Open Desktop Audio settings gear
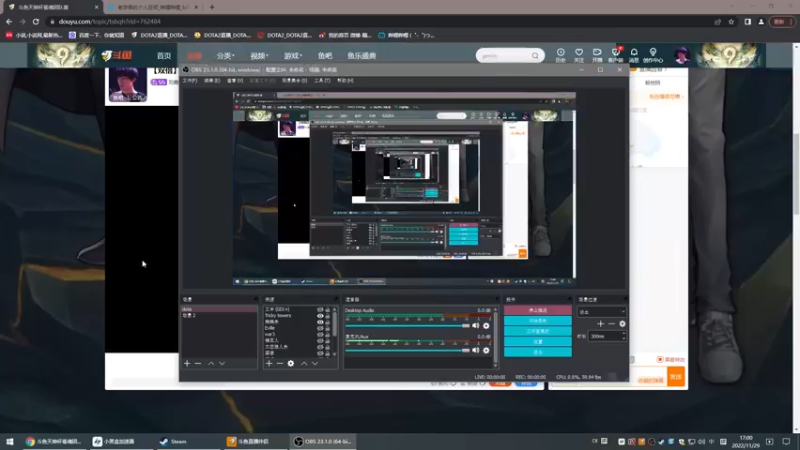800x450 pixels. click(486, 326)
